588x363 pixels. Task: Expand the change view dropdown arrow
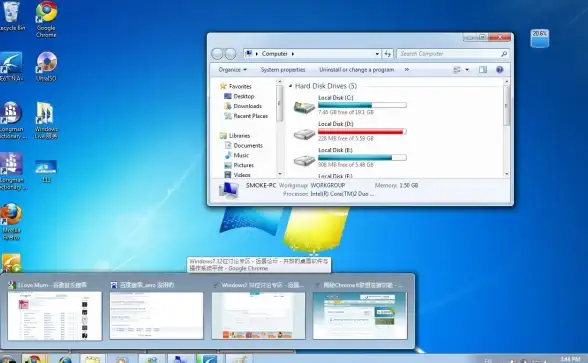[467, 70]
